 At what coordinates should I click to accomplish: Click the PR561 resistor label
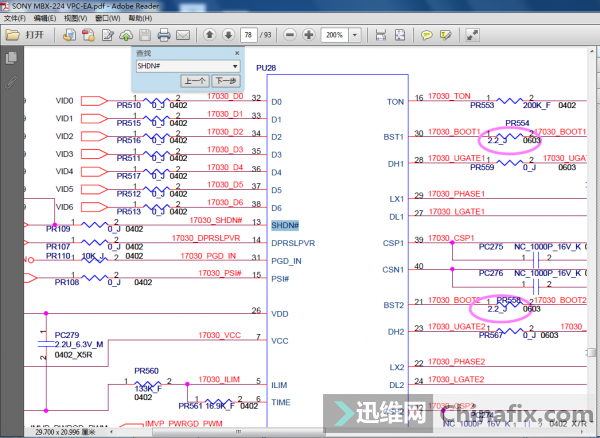pyautogui.click(x=191, y=405)
